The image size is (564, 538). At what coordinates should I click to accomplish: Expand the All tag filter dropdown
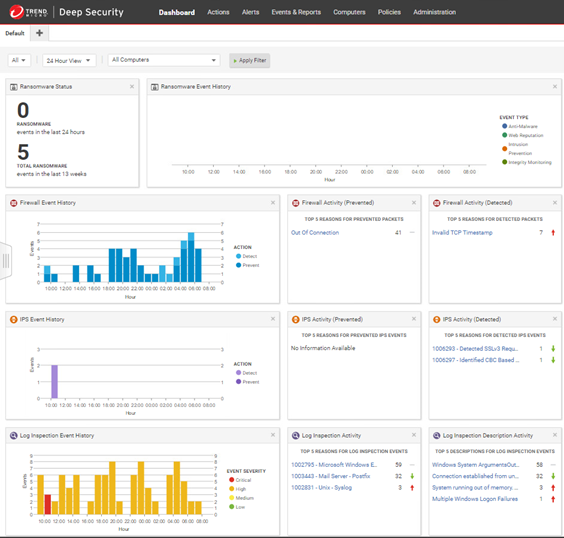(x=19, y=60)
